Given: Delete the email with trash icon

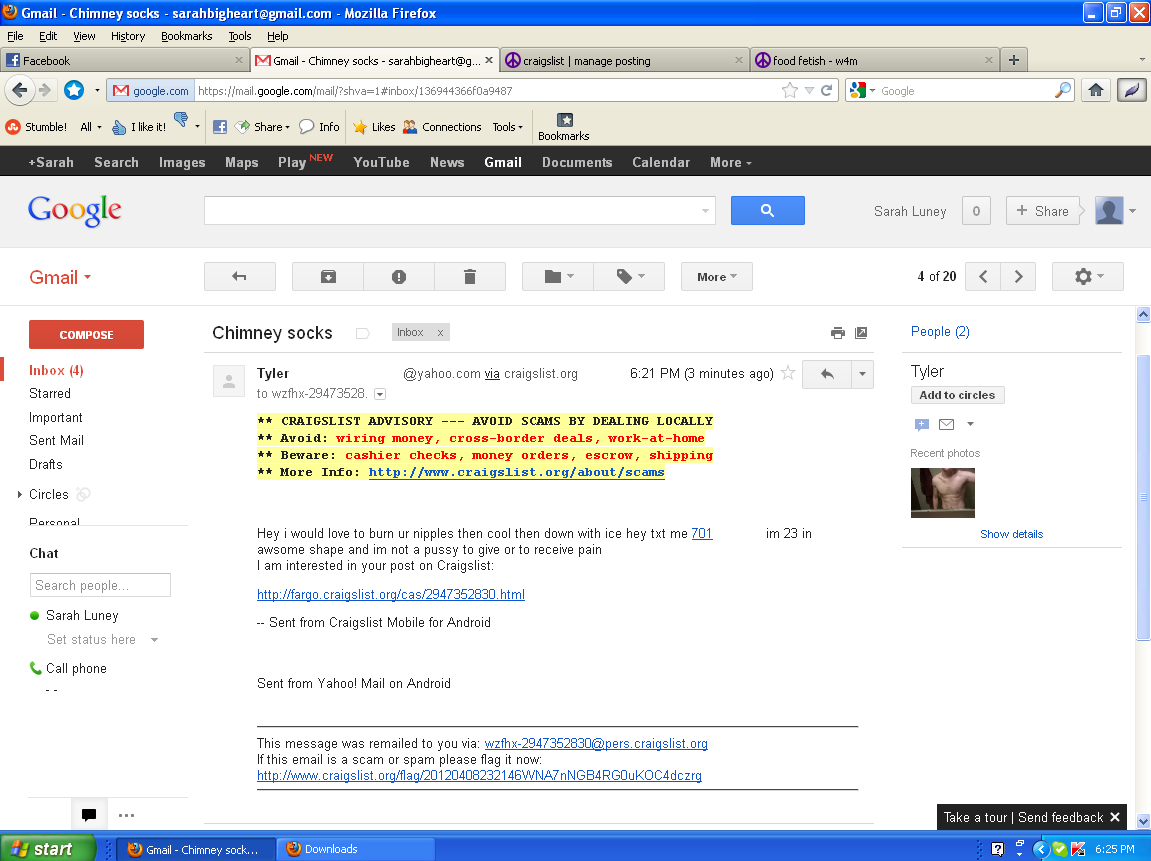Looking at the screenshot, I should 470,277.
